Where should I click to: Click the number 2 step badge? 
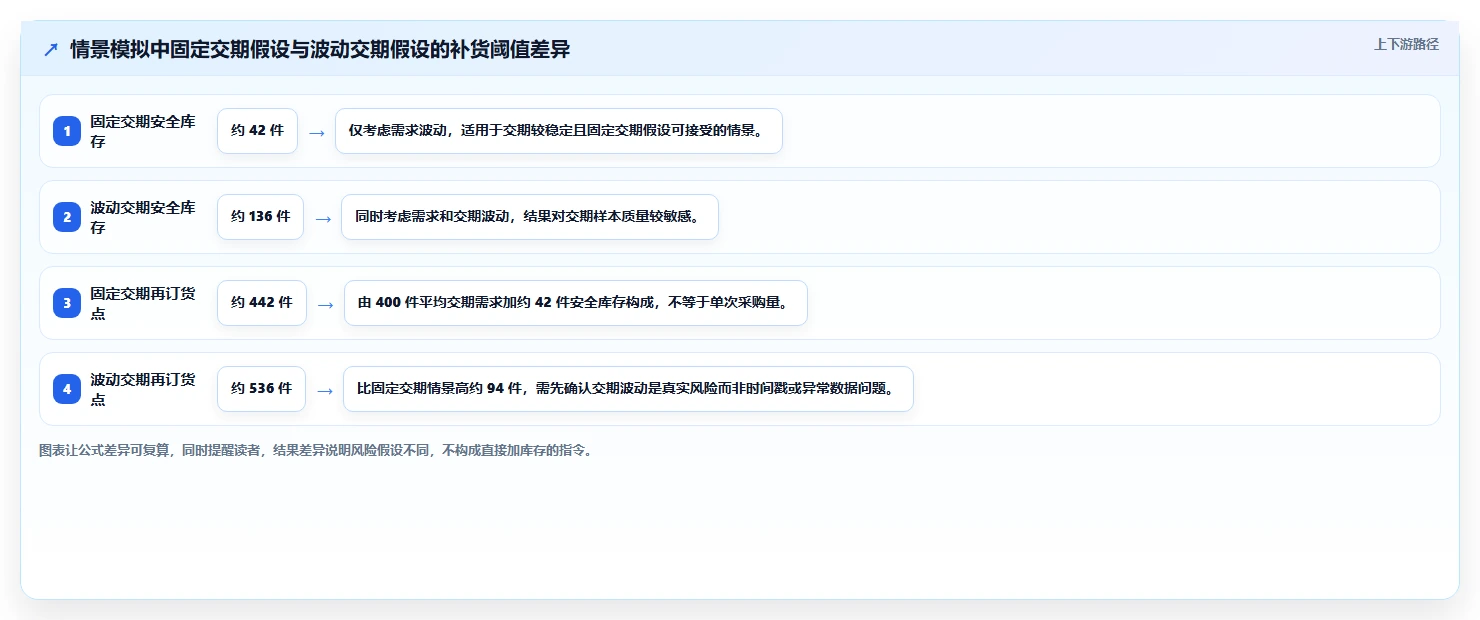click(67, 217)
